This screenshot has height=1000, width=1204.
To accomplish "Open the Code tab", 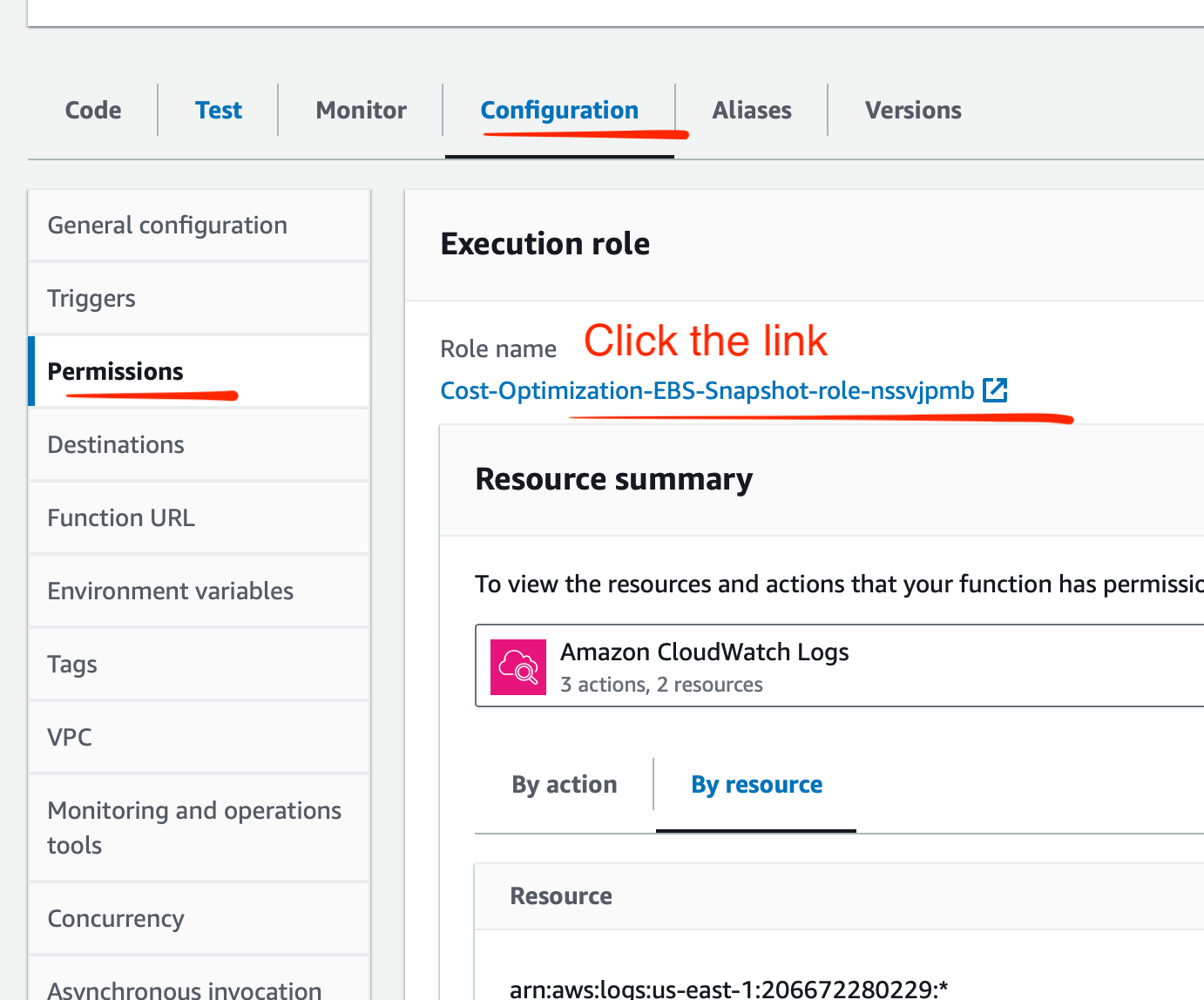I will click(93, 111).
